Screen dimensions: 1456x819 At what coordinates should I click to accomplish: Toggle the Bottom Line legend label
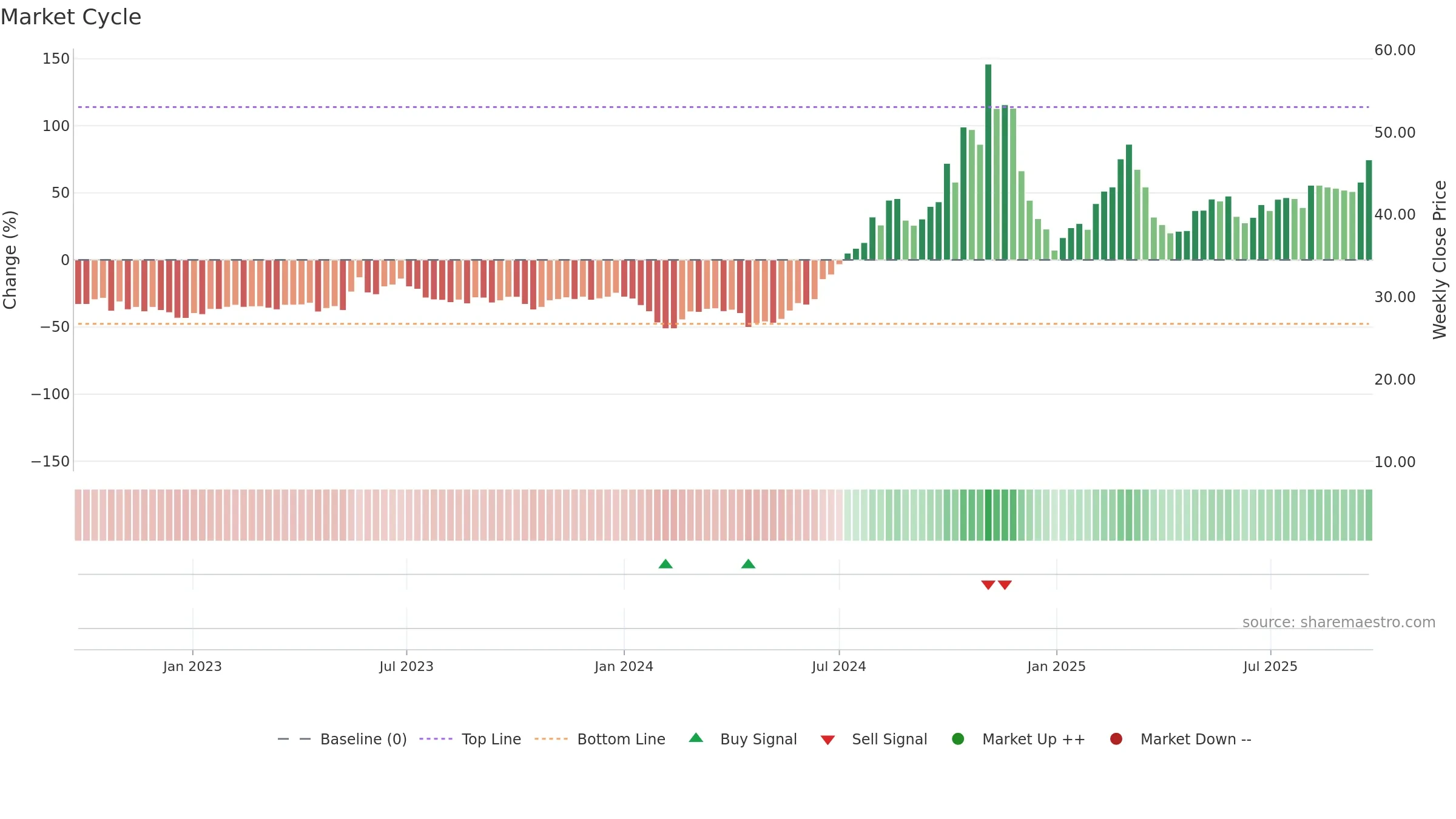click(x=621, y=740)
